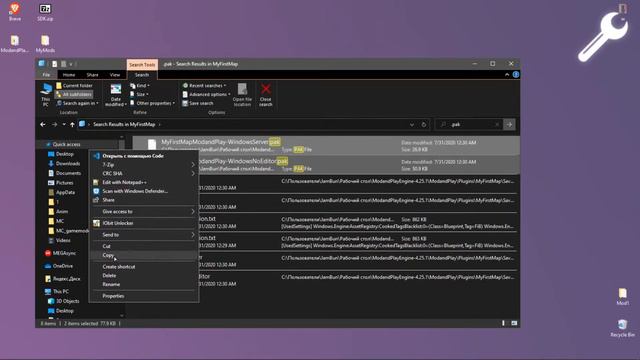Choose Copy in context menu

(x=144, y=255)
